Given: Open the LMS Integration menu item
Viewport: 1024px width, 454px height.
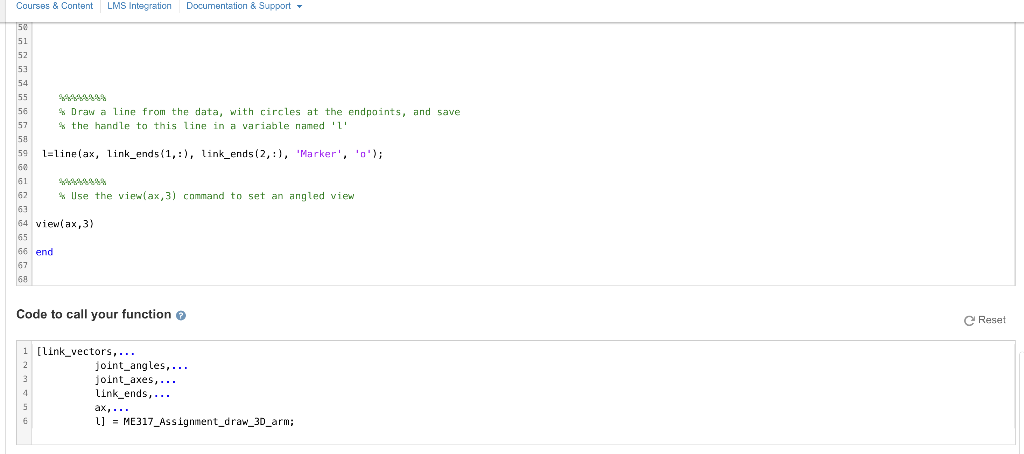Looking at the screenshot, I should 139,6.
